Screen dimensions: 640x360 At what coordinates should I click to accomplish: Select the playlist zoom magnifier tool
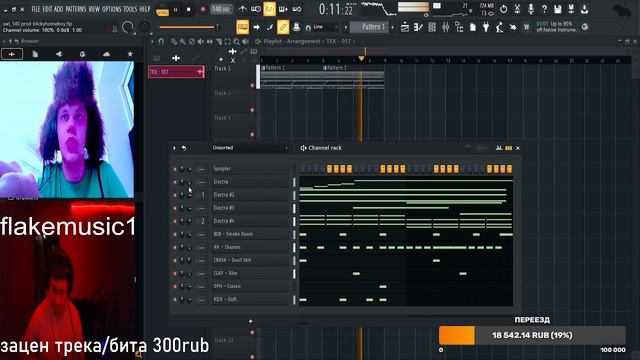[x=237, y=41]
